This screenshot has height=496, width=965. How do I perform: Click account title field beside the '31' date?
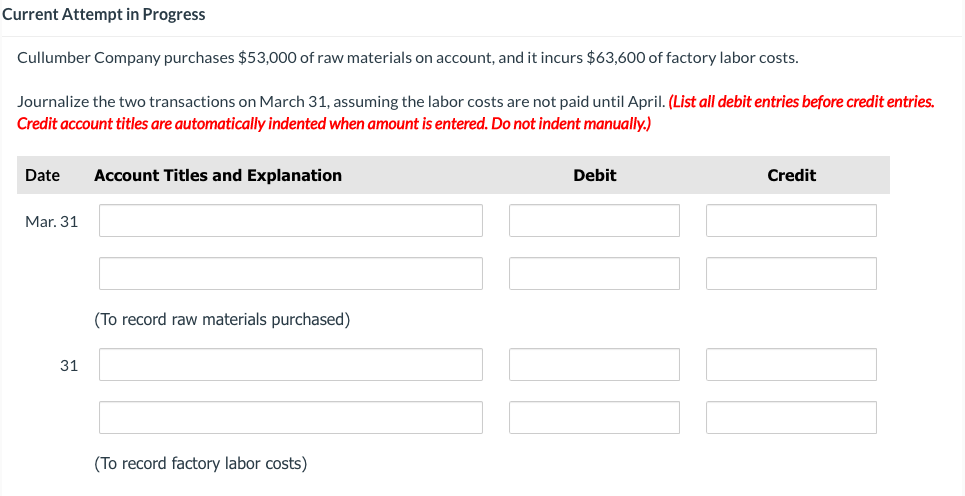(x=290, y=365)
